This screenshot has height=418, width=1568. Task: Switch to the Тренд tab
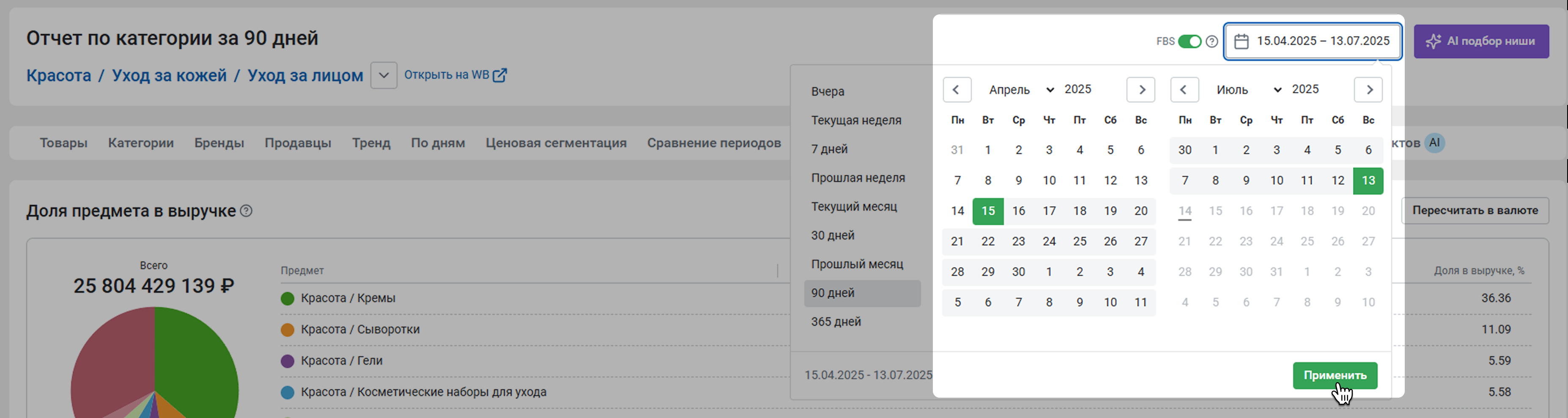[x=371, y=143]
